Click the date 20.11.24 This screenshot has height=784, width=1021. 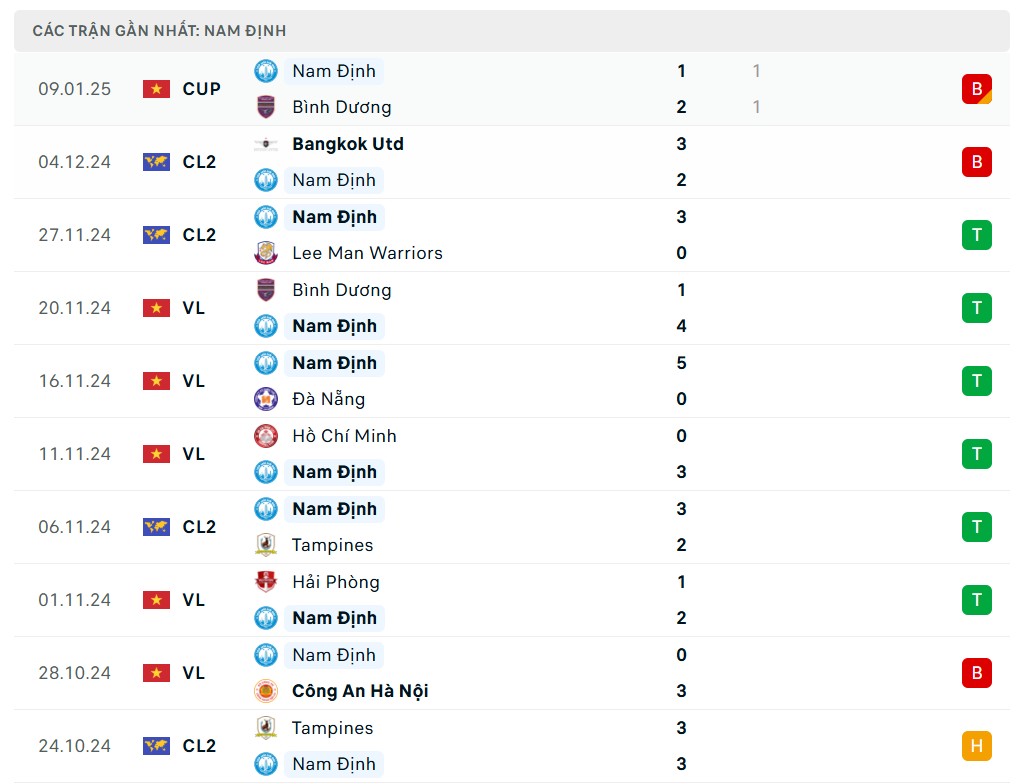(74, 308)
